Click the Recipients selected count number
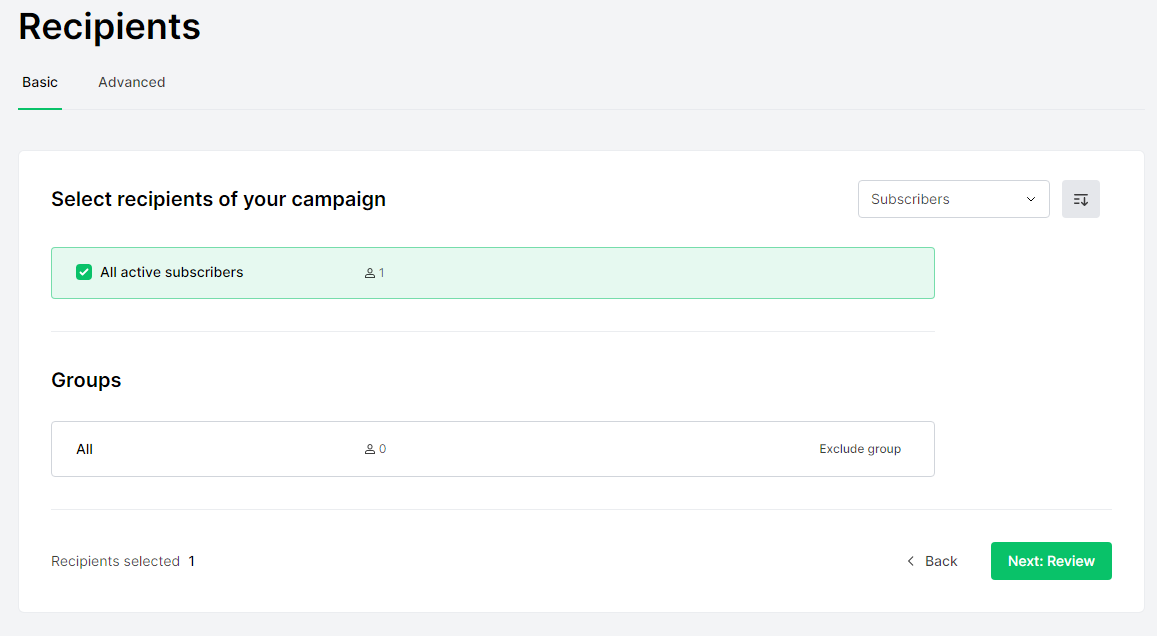 [192, 561]
